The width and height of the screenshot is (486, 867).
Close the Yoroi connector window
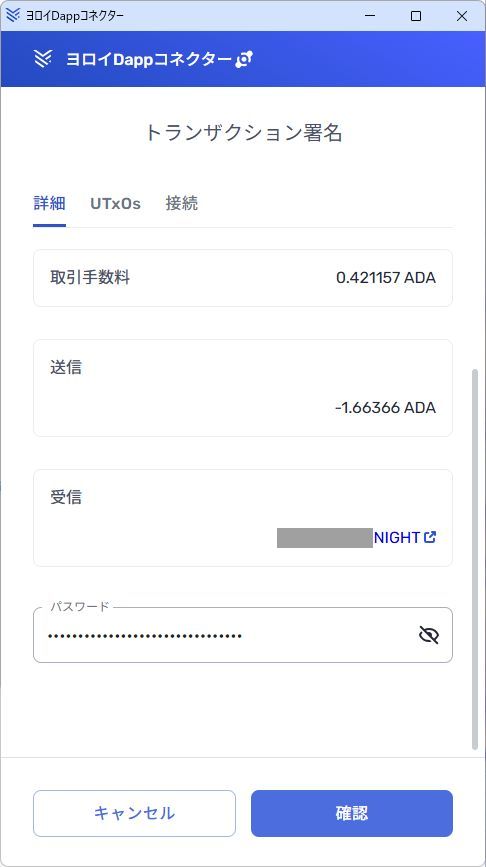(x=462, y=16)
